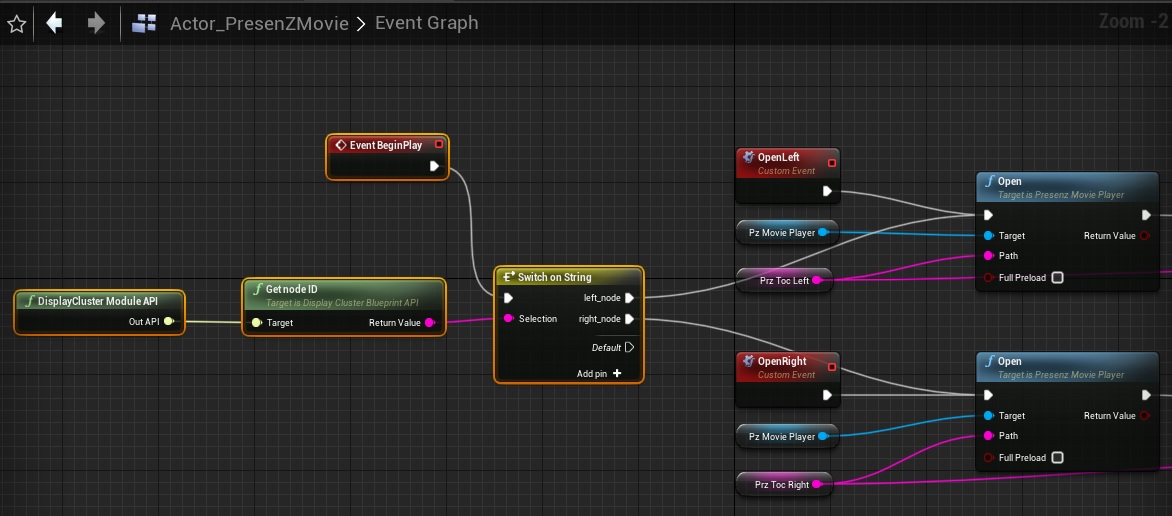Viewport: 1172px width, 516px height.
Task: Click the Get node ID Target pin
Action: click(256, 323)
